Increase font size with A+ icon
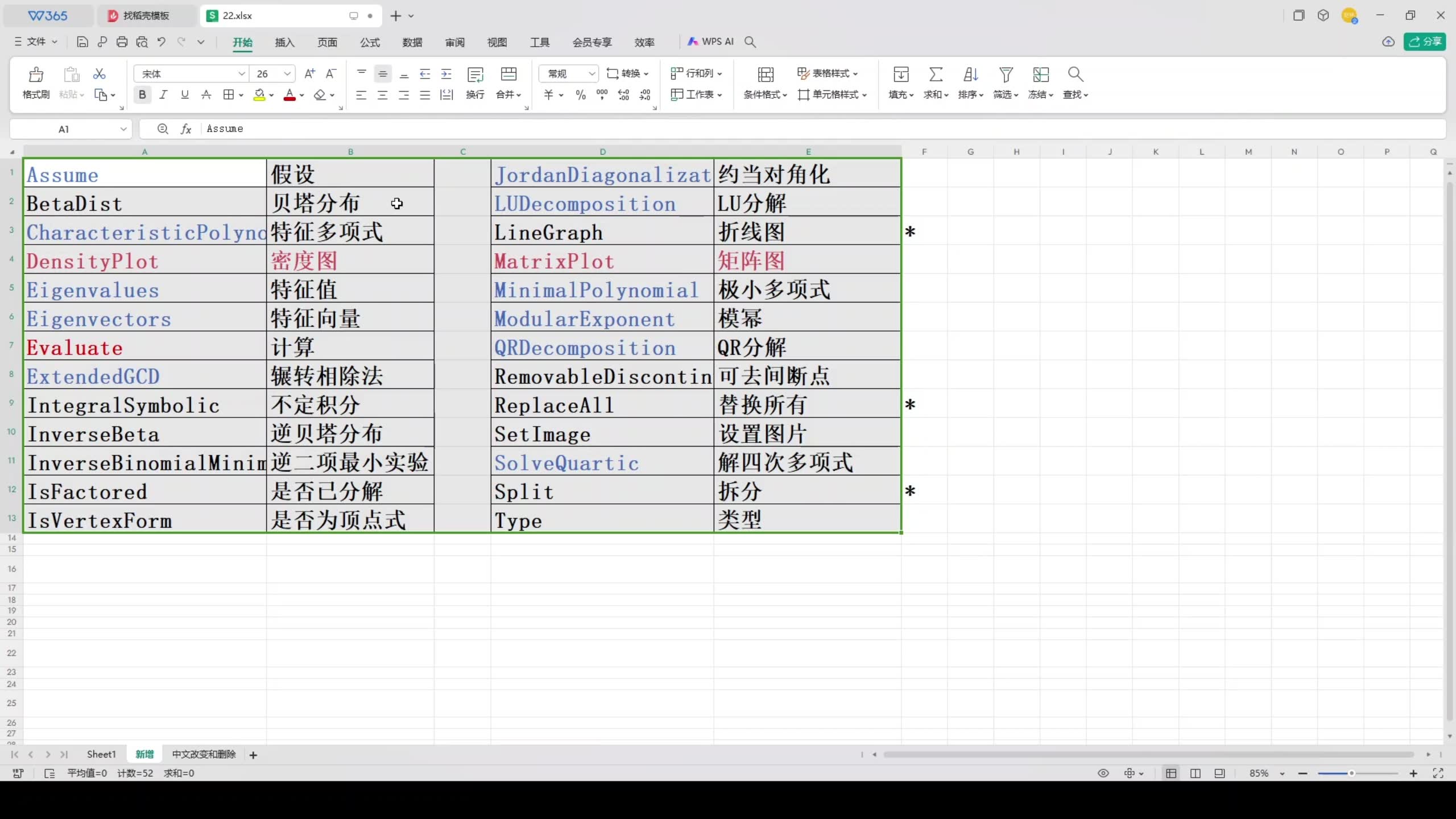Screen dimensions: 1456x819 point(309,73)
